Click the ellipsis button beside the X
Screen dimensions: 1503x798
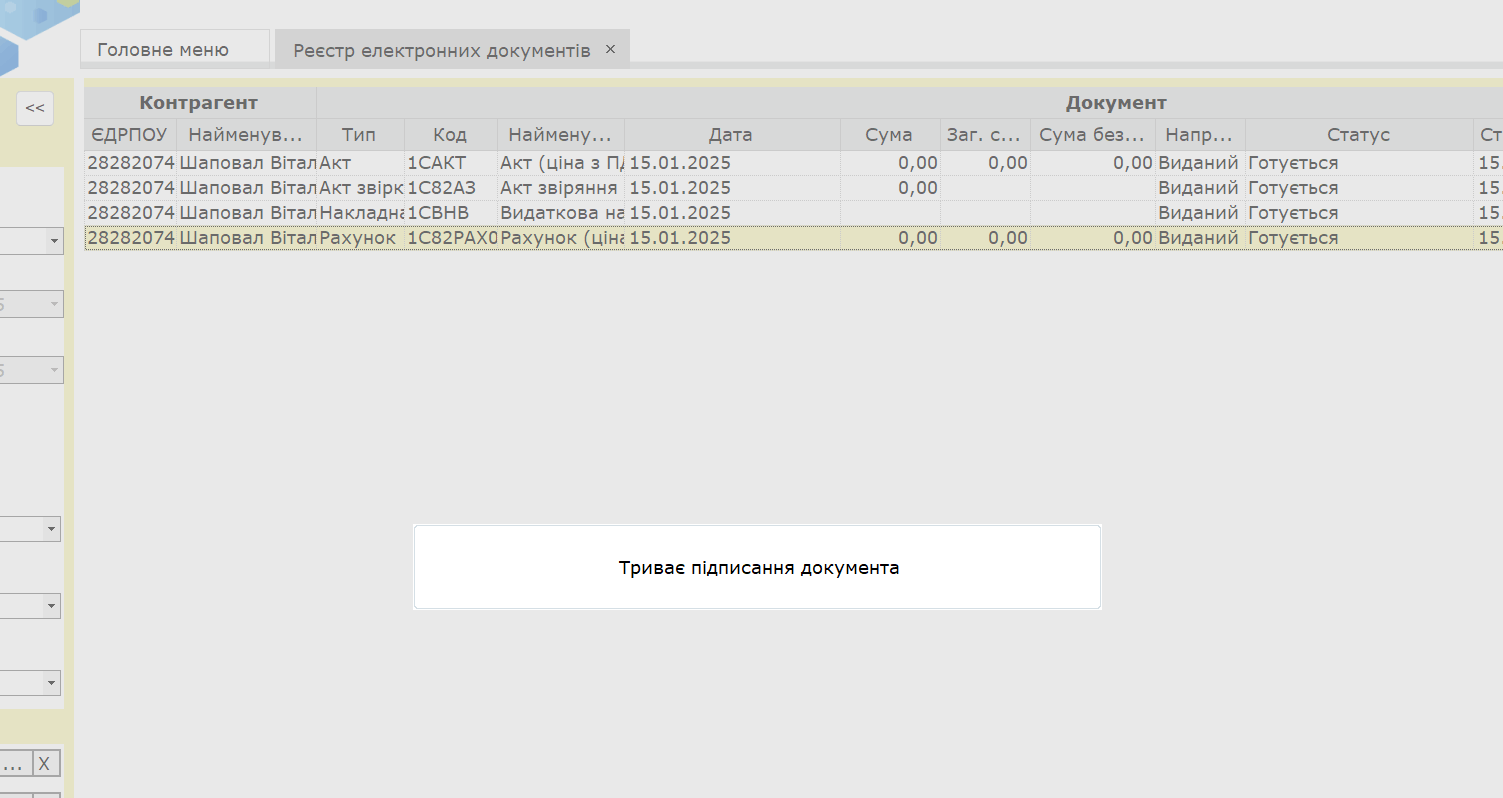15,764
